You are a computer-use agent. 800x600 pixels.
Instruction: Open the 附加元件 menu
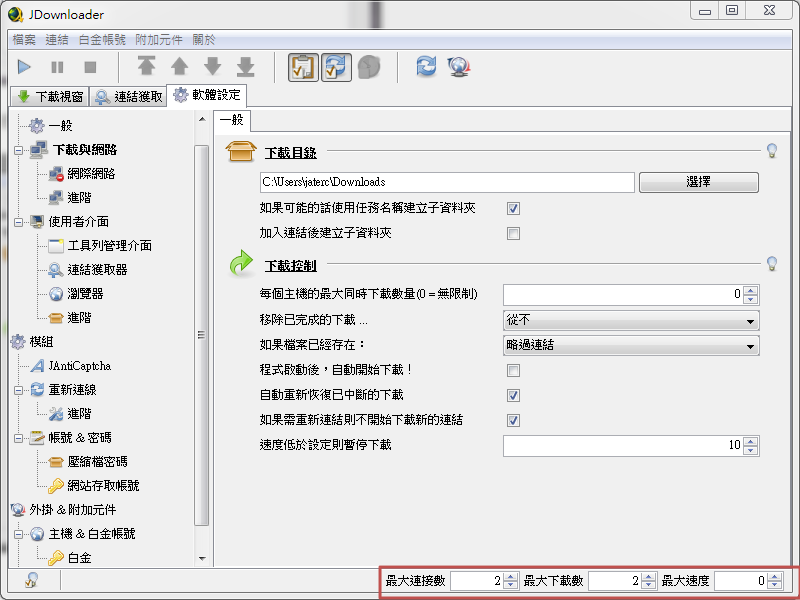(159, 40)
